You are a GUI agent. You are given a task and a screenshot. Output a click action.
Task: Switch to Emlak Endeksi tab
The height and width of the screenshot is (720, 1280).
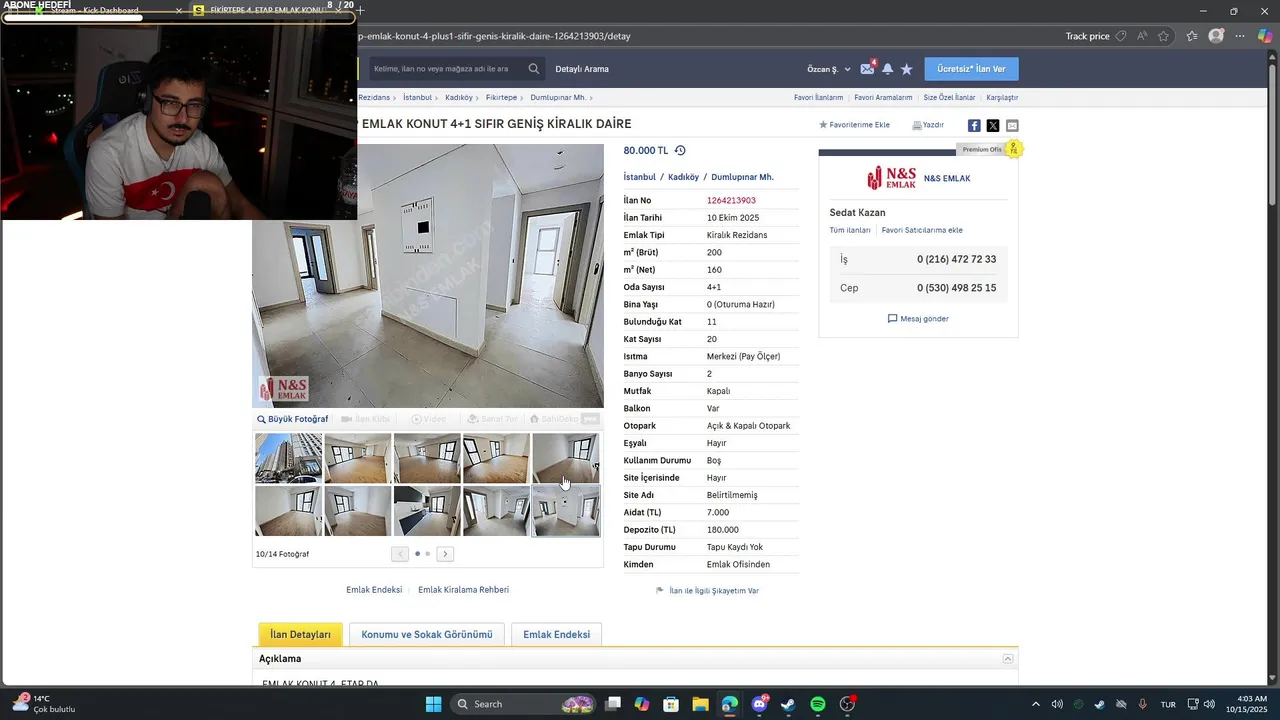[556, 634]
